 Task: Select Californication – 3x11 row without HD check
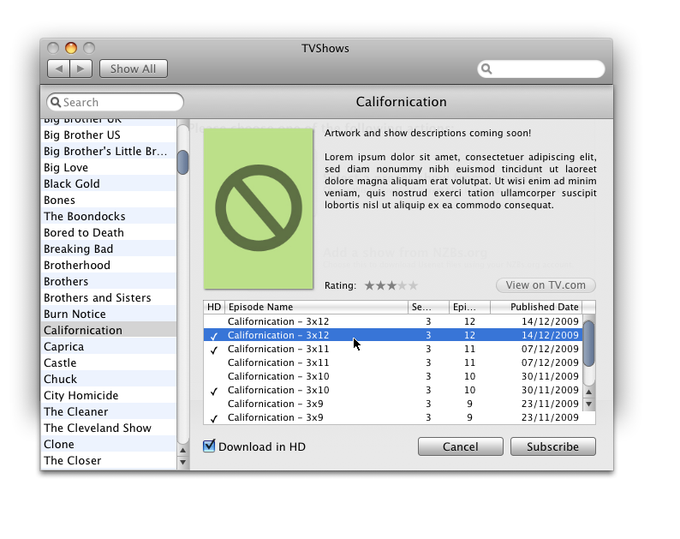pos(393,363)
